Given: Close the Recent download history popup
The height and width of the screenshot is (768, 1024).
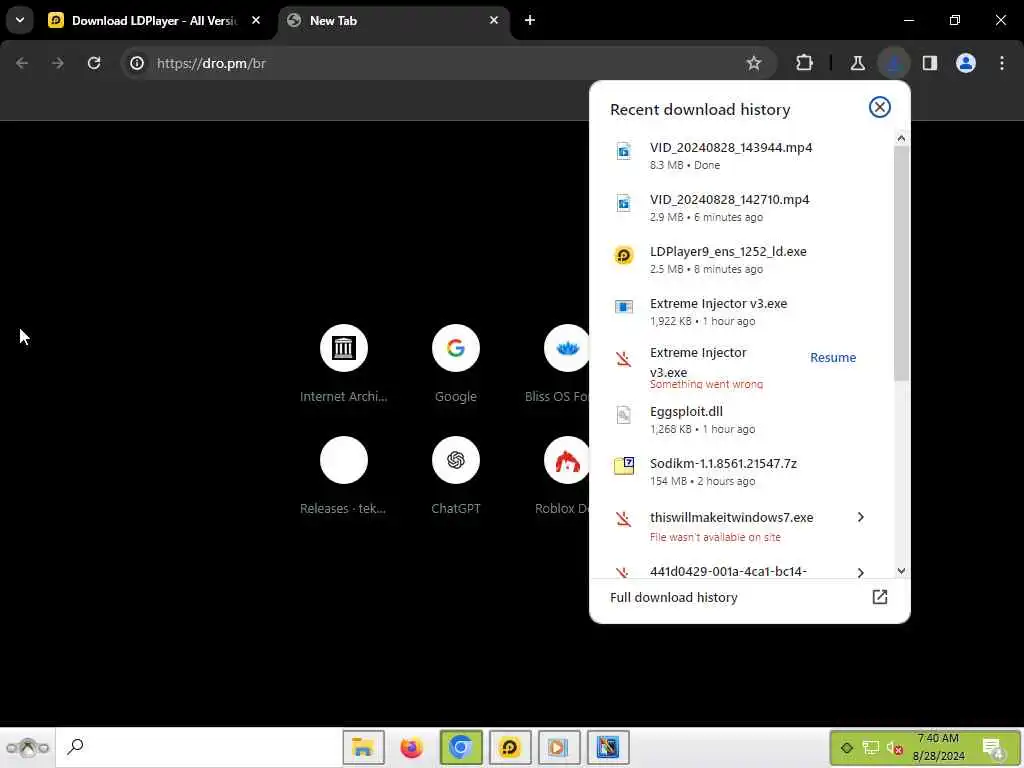Looking at the screenshot, I should tap(879, 107).
